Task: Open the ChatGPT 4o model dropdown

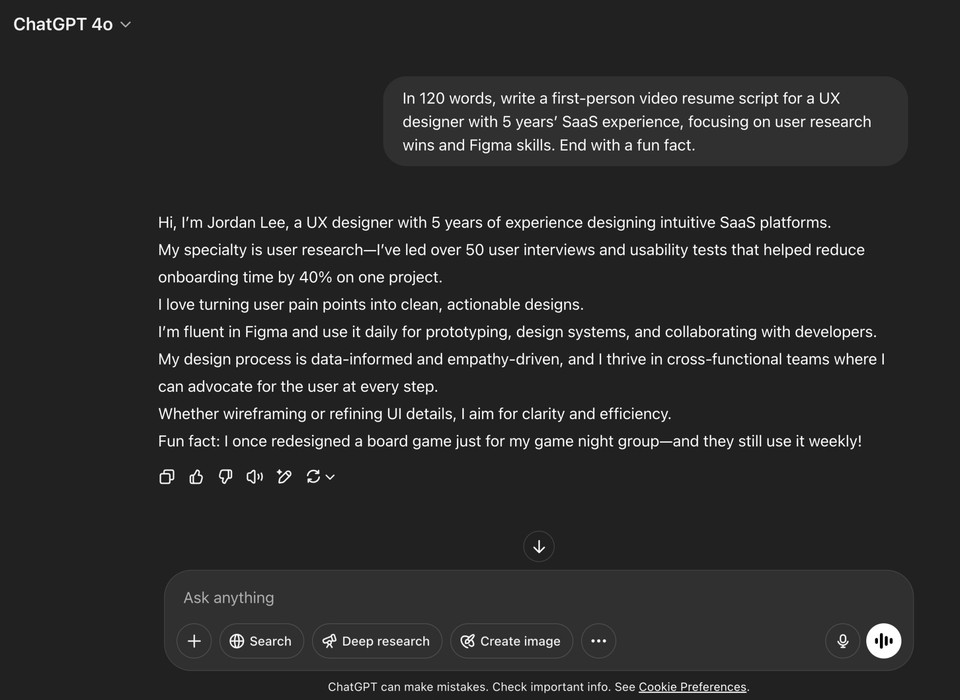Action: point(72,24)
